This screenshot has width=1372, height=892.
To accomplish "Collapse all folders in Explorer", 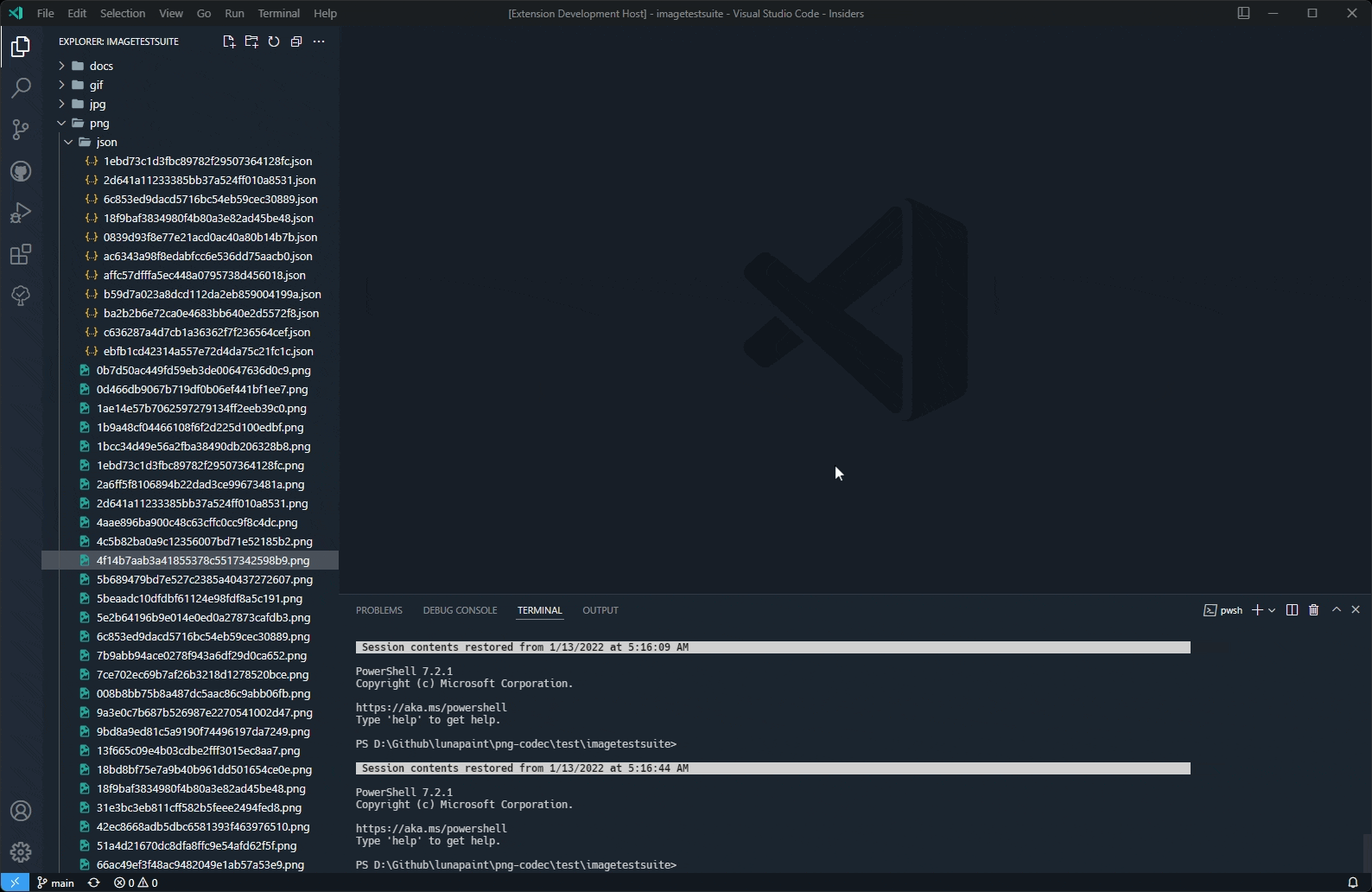I will click(296, 41).
